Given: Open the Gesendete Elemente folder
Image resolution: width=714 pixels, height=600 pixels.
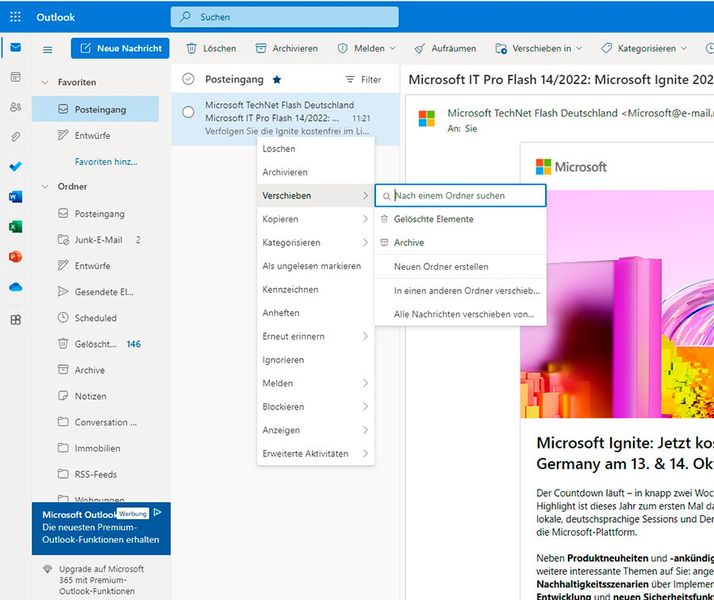Looking at the screenshot, I should tap(96, 292).
